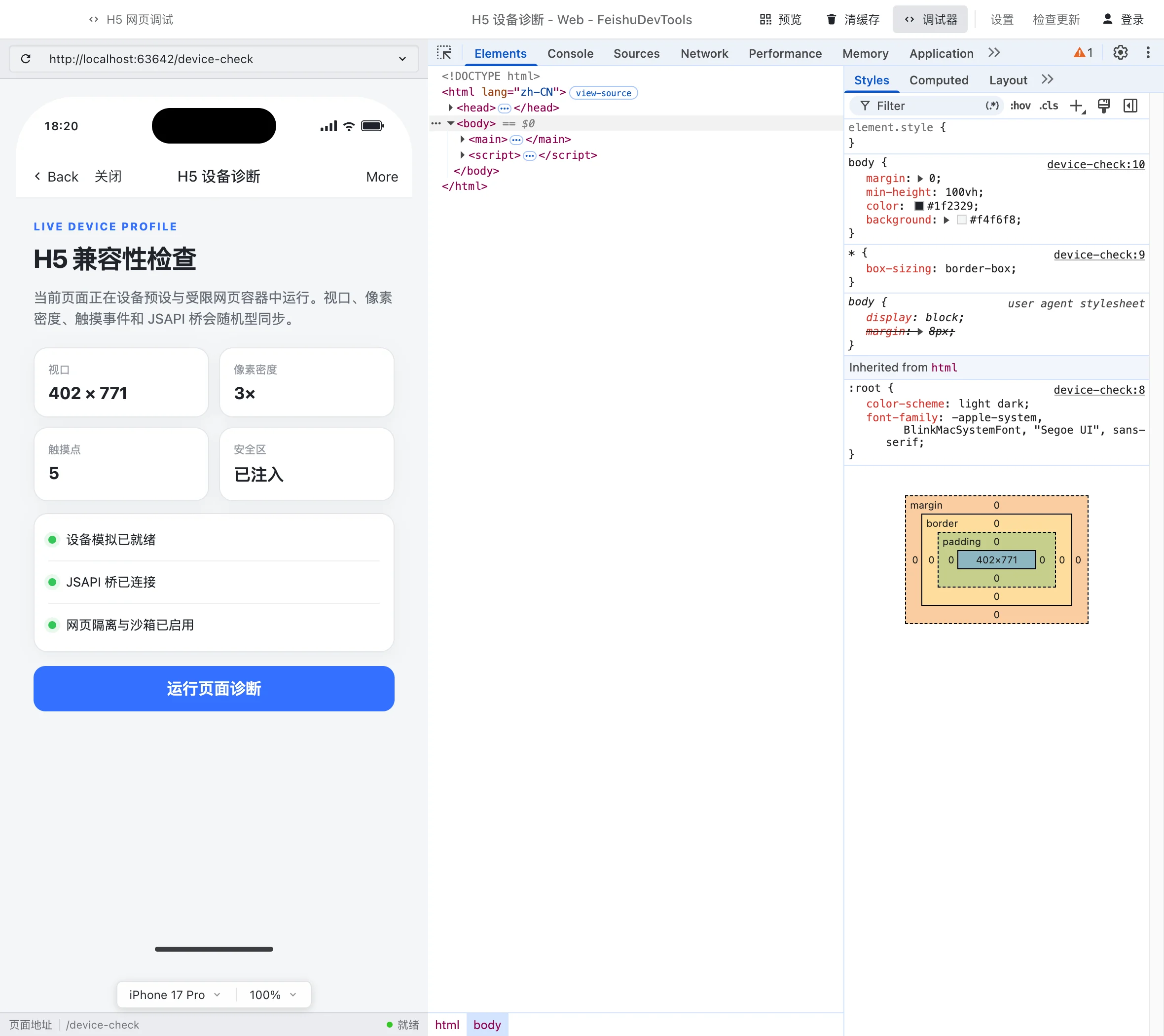Expand the head element node
Viewport: 1164px width, 1036px height.
pos(450,108)
